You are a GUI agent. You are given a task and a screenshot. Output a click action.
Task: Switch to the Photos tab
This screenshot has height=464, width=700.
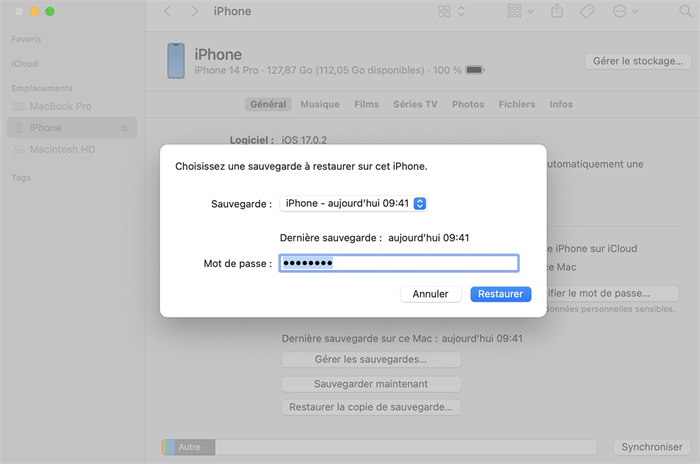click(467, 104)
